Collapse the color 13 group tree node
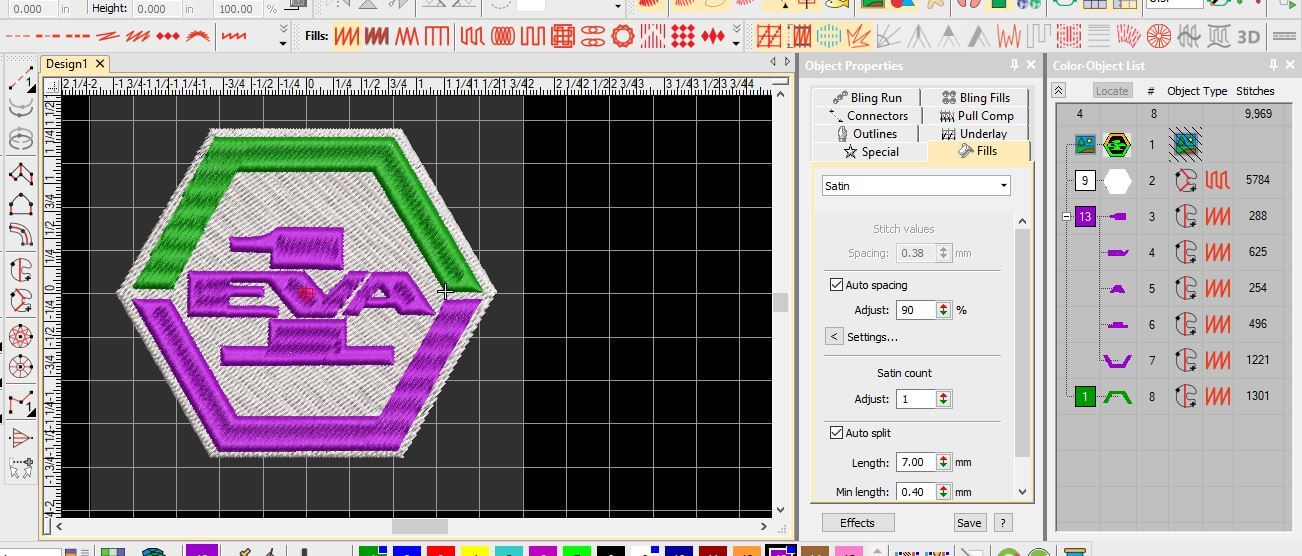 (1067, 216)
